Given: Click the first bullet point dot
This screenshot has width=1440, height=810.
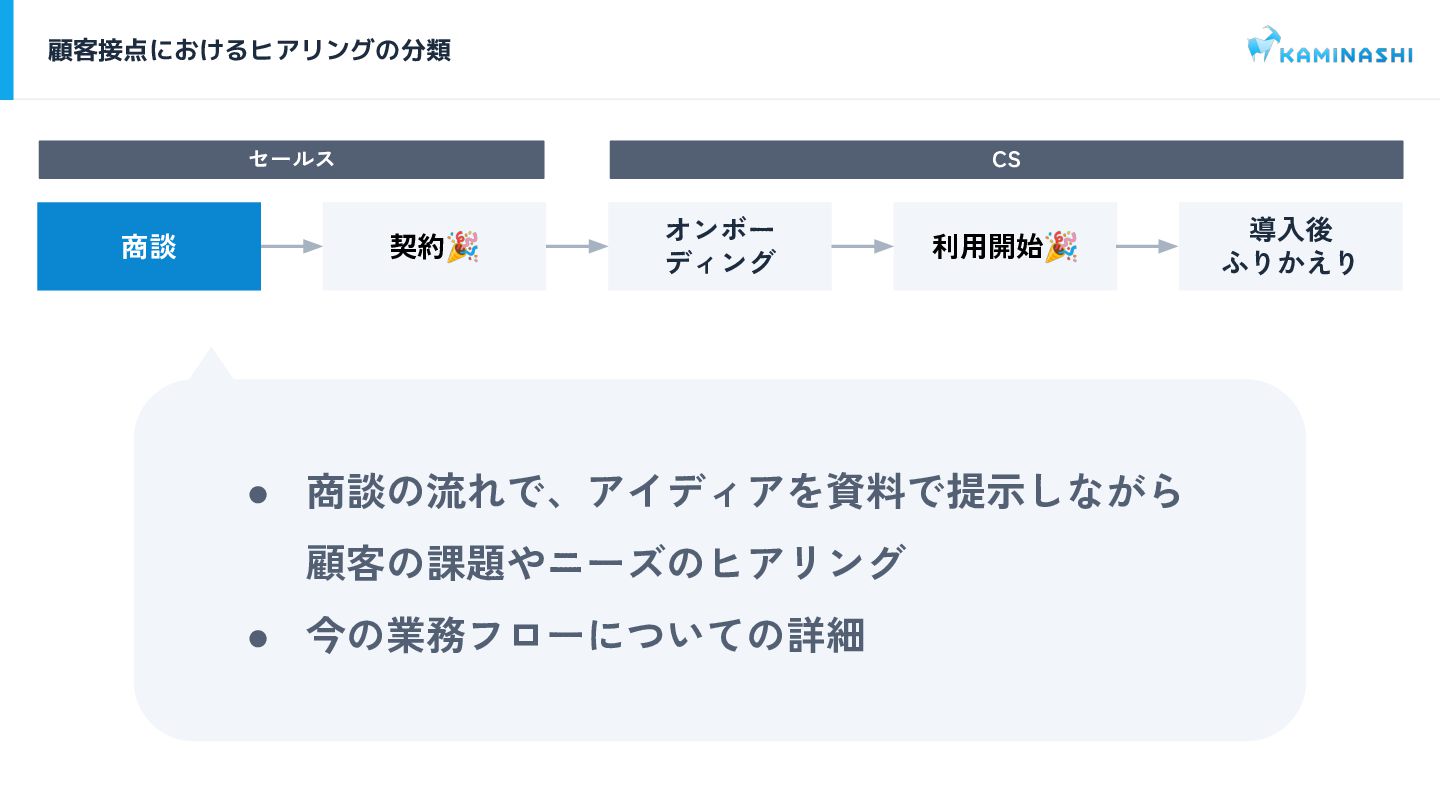Looking at the screenshot, I should coord(258,494).
